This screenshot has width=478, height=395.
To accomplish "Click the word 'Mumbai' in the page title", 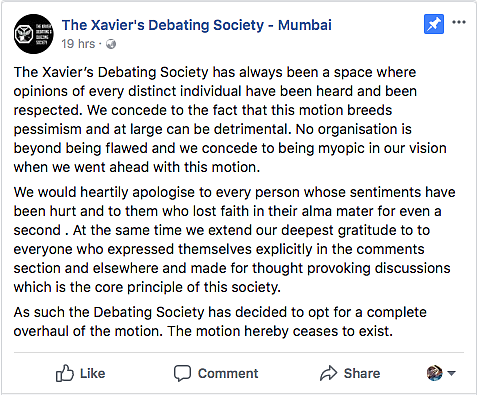I will pyautogui.click(x=305, y=25).
